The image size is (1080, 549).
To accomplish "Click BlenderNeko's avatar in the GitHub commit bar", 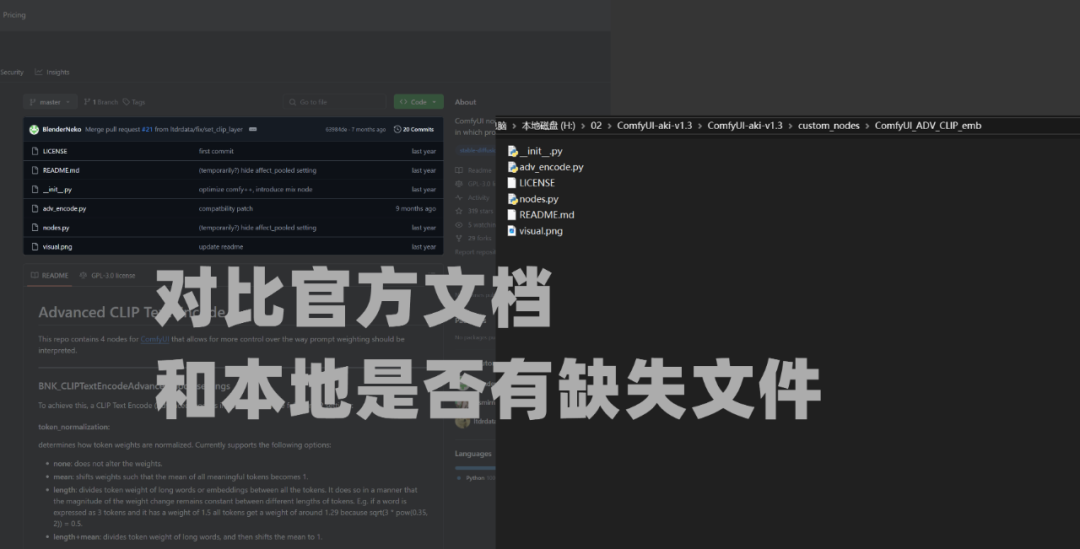I will coord(34,130).
